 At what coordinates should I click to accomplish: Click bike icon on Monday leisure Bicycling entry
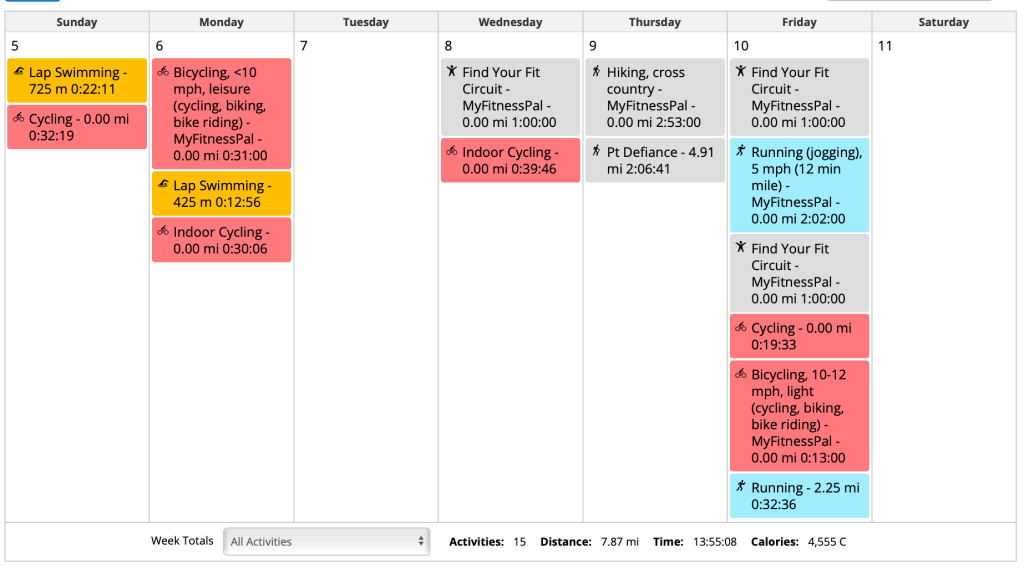163,72
